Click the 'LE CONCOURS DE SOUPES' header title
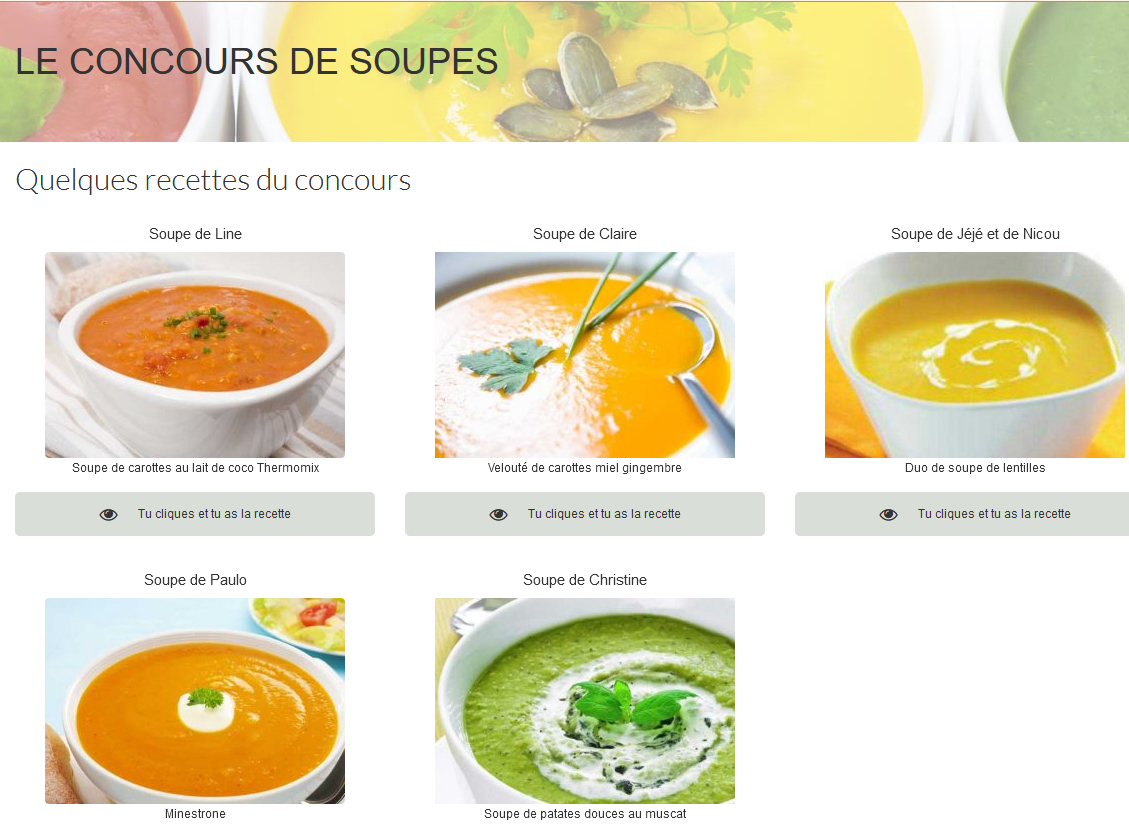Image resolution: width=1129 pixels, height=833 pixels. (x=257, y=61)
